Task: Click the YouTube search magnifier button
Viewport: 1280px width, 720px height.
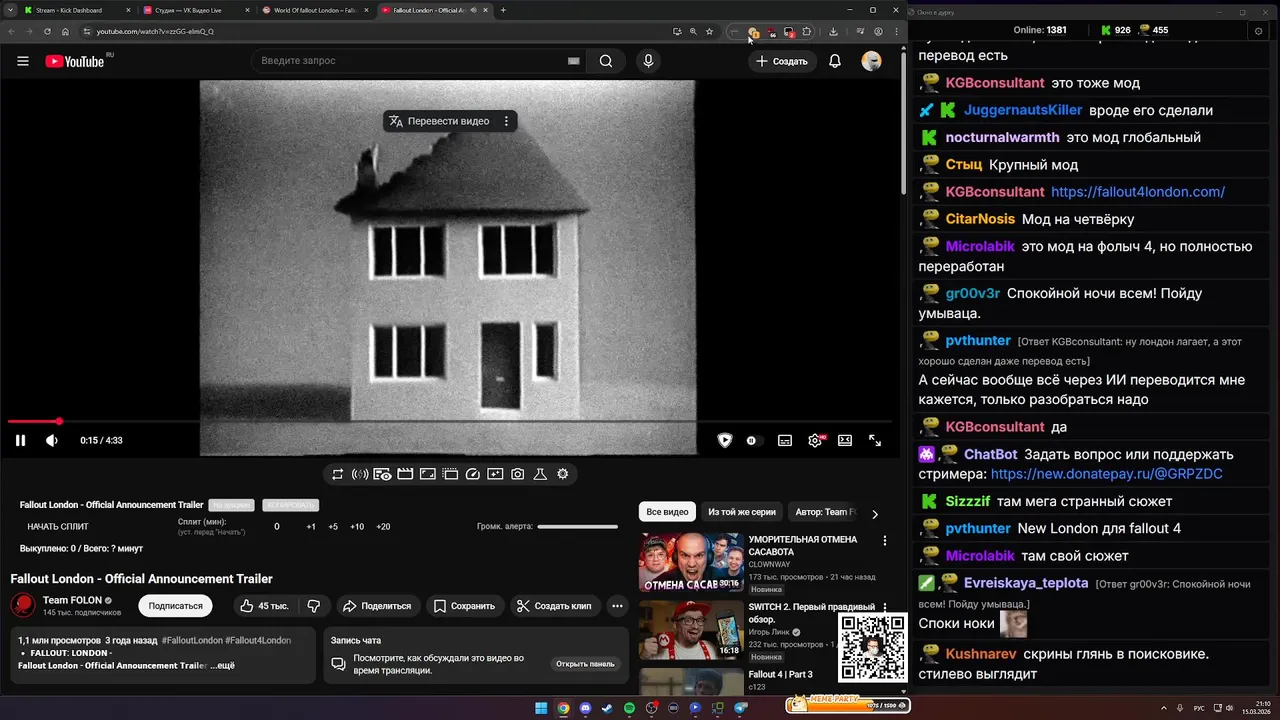Action: (606, 61)
